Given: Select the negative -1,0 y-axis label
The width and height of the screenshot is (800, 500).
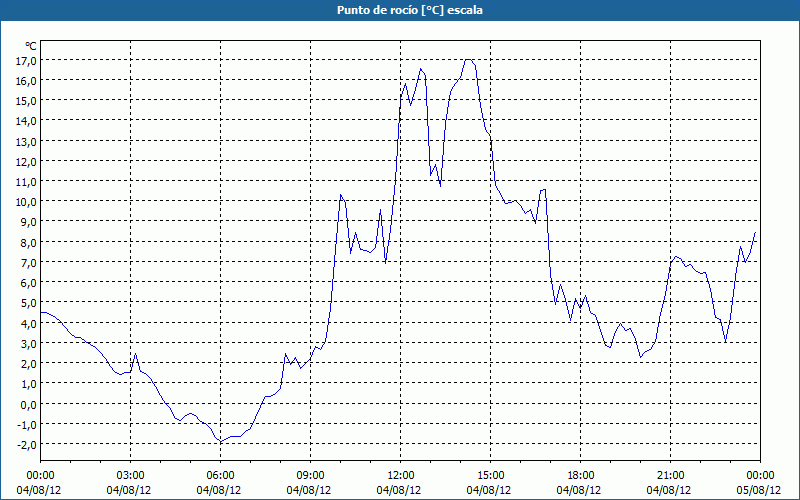Looking at the screenshot, I should (x=27, y=424).
